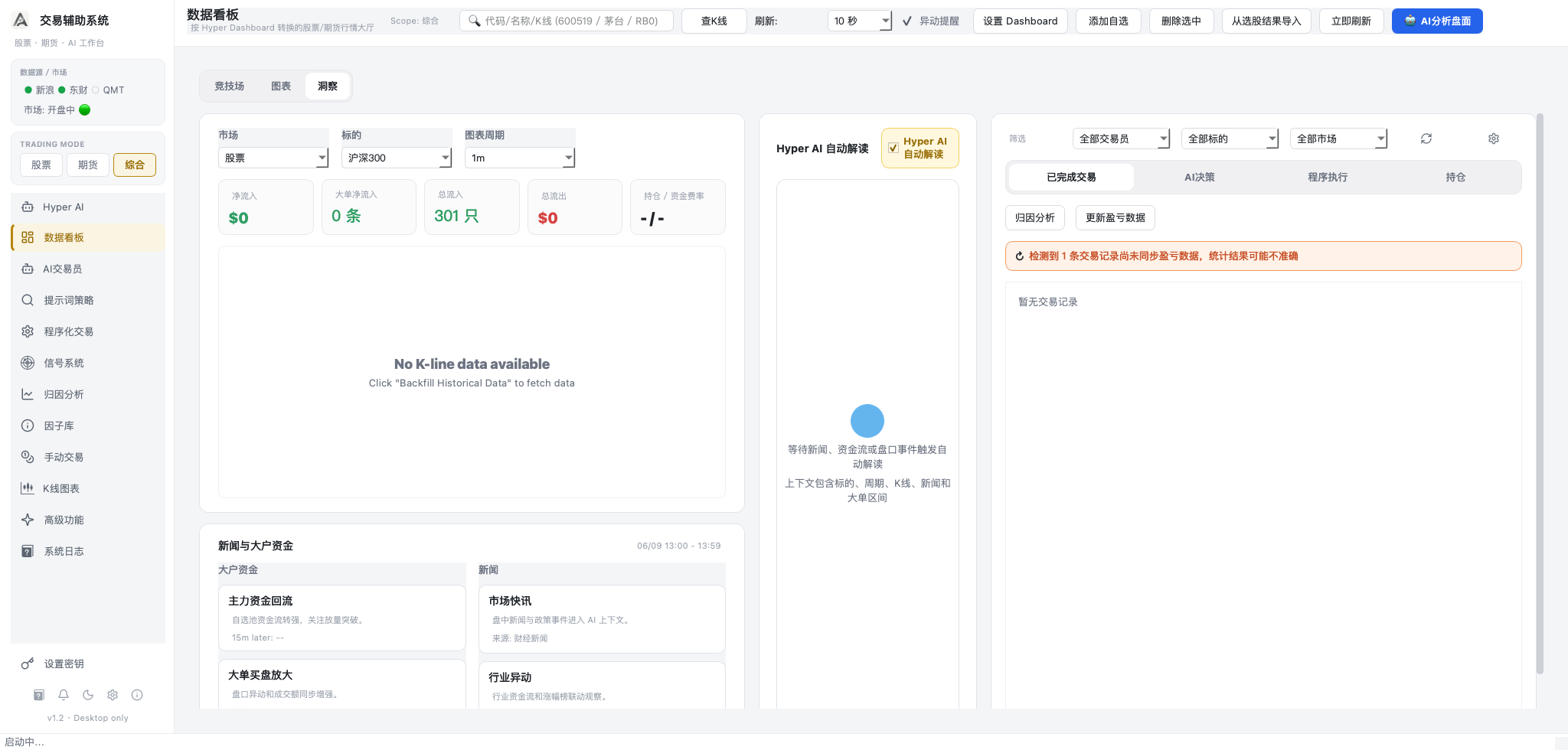
Task: Open the AI交易员 sidebar page
Action: (88, 269)
